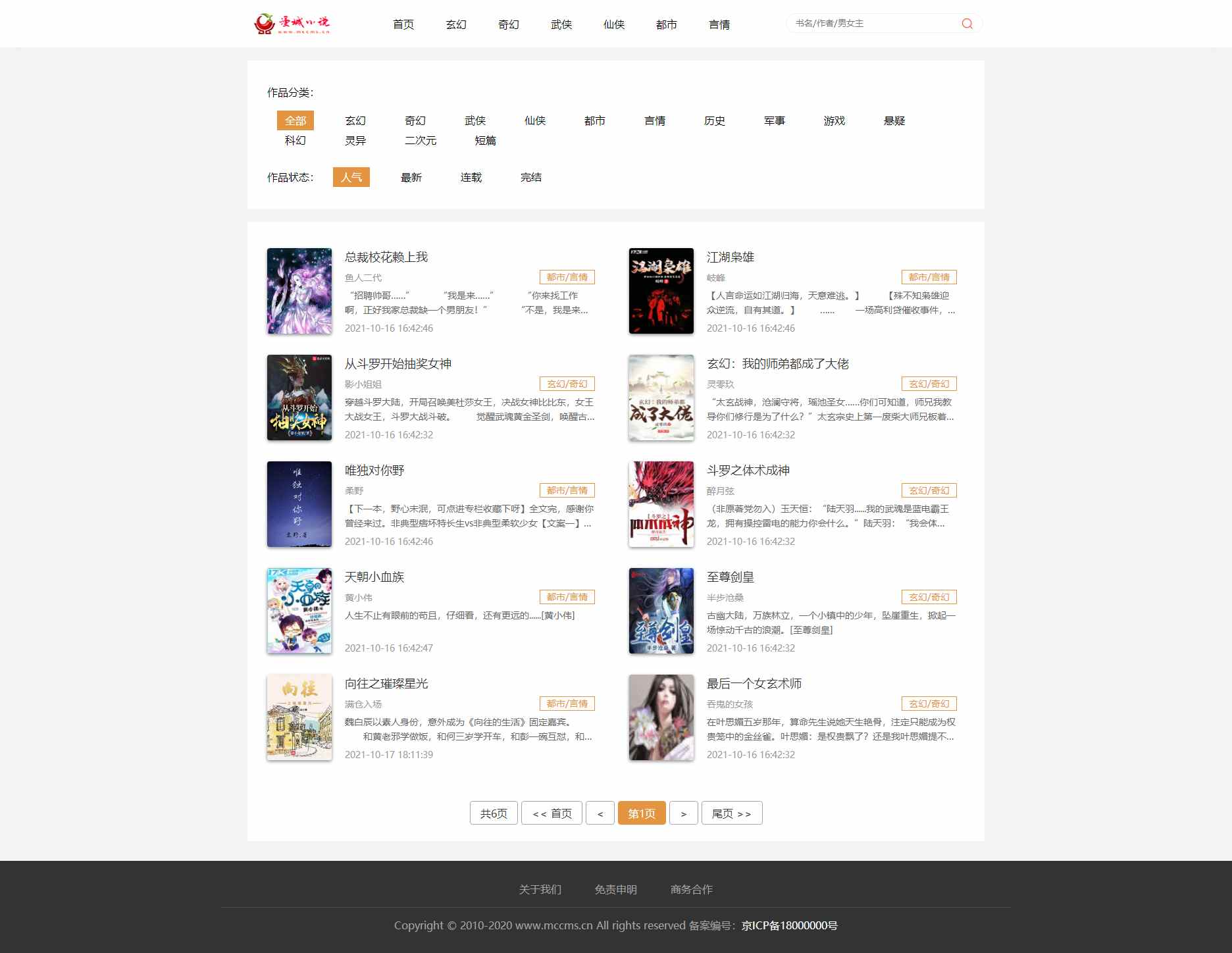Select 玄幻 in the top navigation
Image resolution: width=1232 pixels, height=953 pixels.
(456, 24)
